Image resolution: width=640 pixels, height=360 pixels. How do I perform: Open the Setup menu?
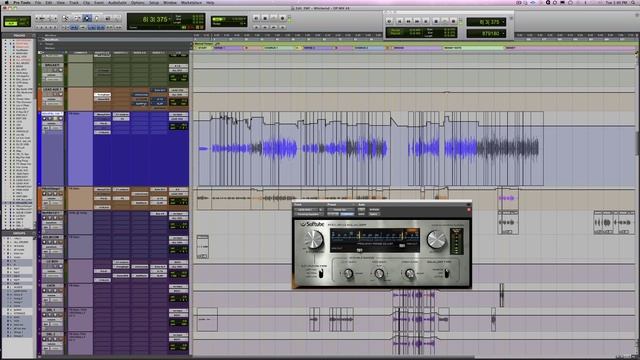(x=154, y=2)
